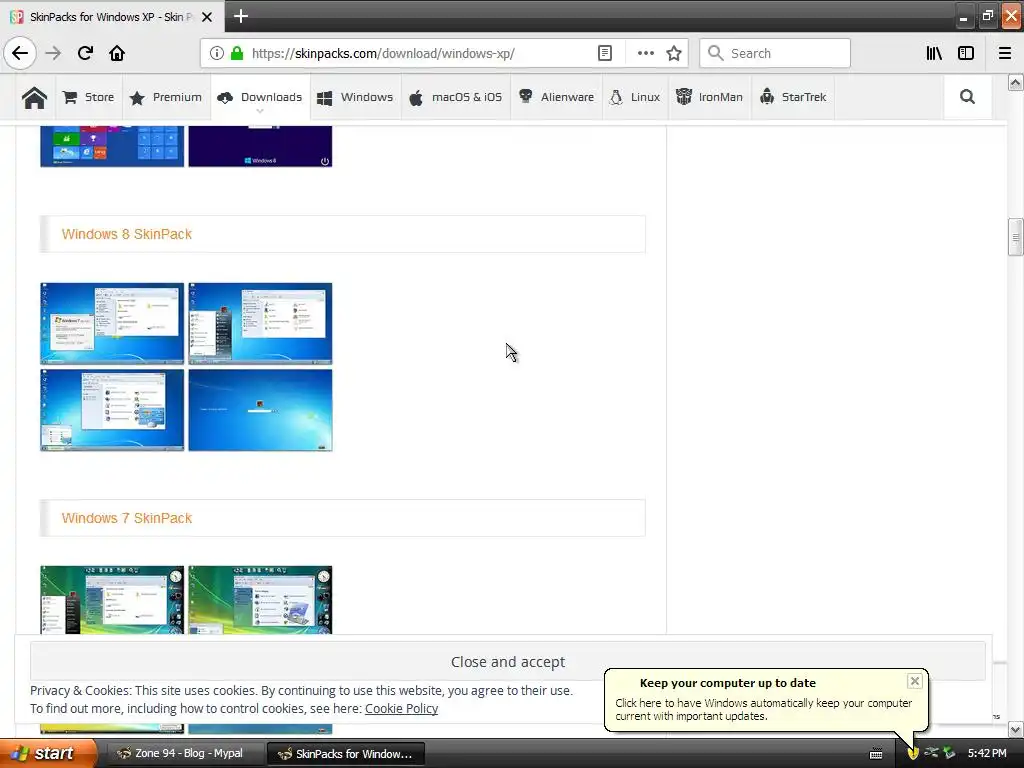Screen dimensions: 1024x768
Task: Select the SkinPacks for Windows XP tab
Action: pos(112,17)
